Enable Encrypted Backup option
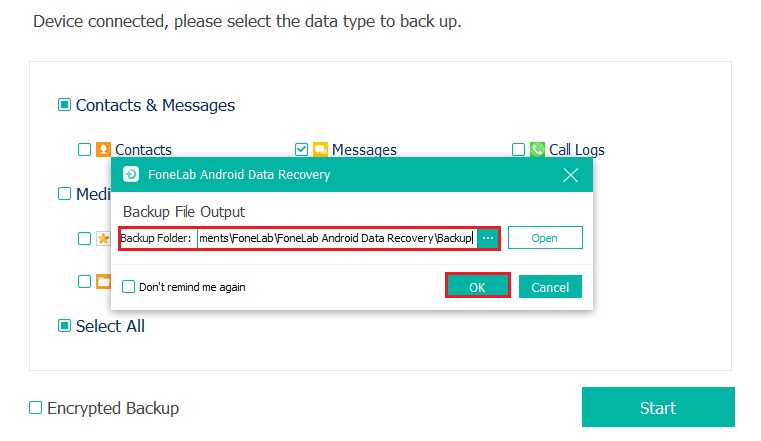The height and width of the screenshot is (441, 761). (35, 408)
